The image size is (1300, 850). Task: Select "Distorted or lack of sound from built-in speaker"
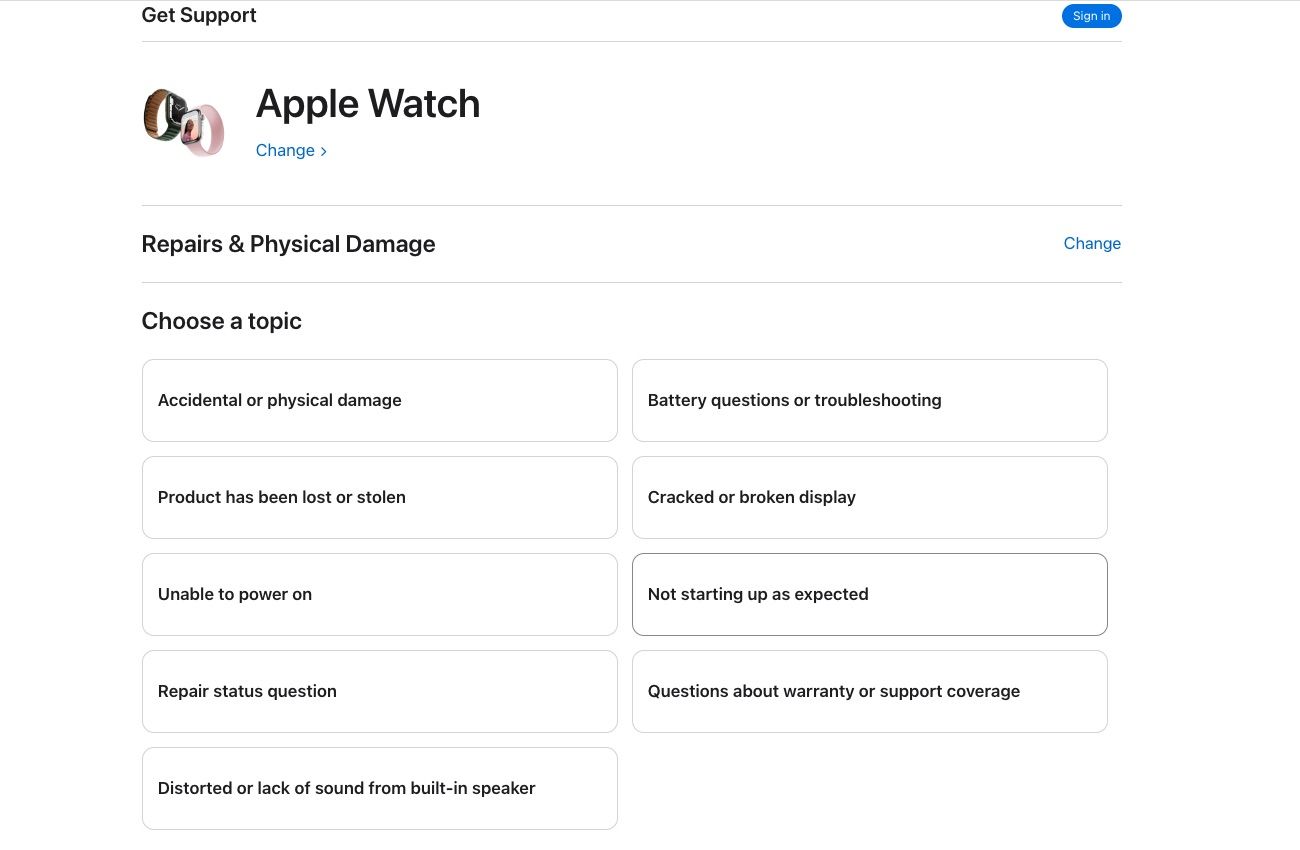click(379, 788)
